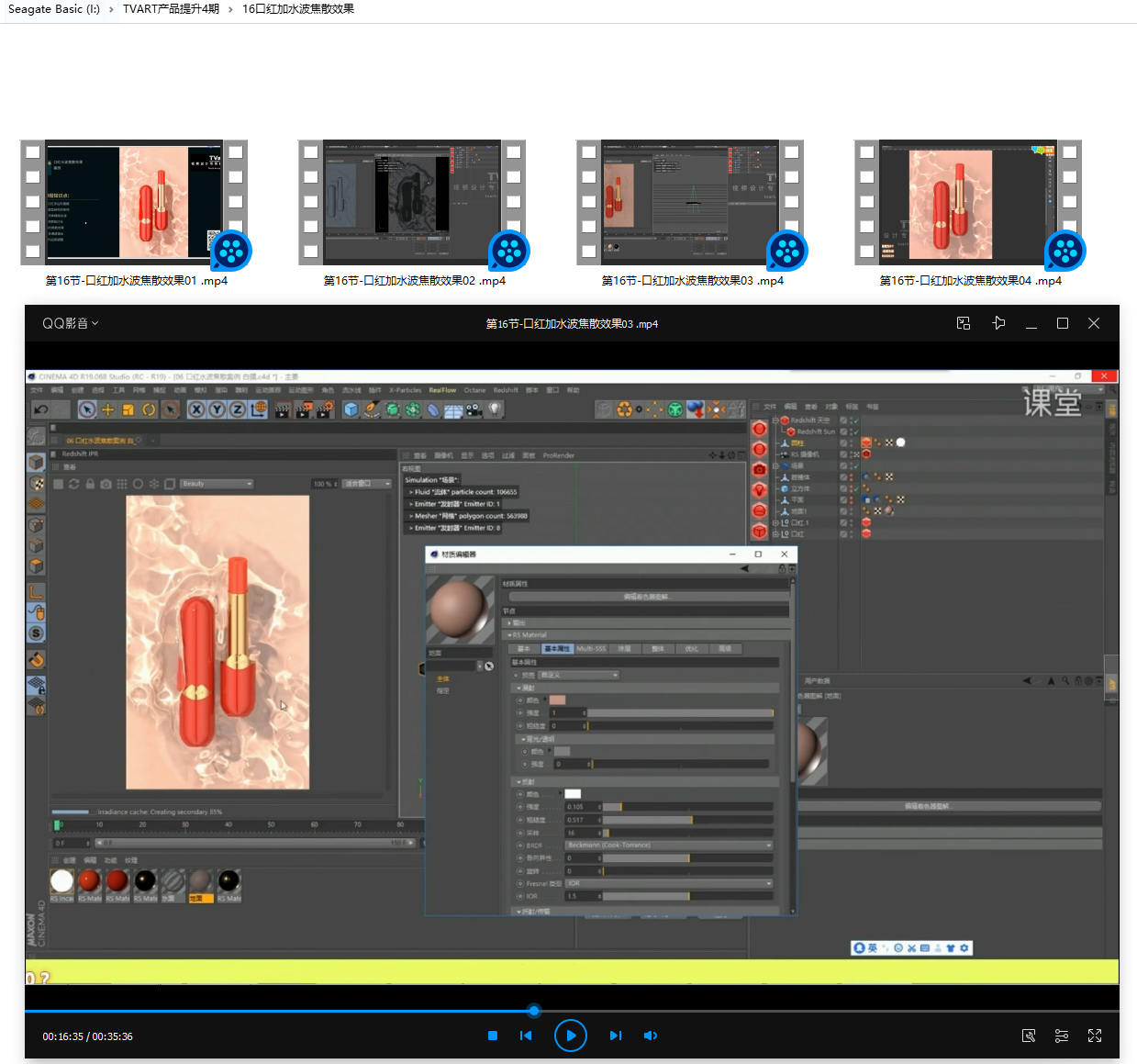Mute the player volume
Viewport: 1137px width, 1064px height.
tap(651, 1036)
